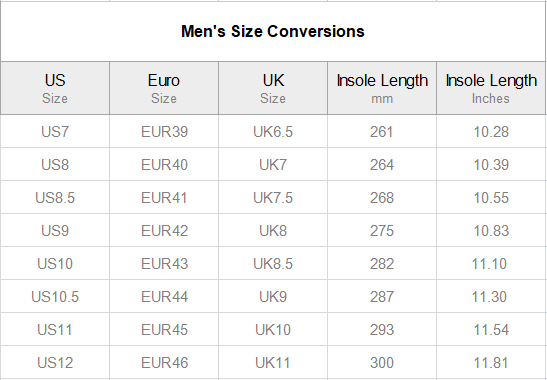547x380 pixels.
Task: Click the EUR43 cell
Action: tap(164, 263)
